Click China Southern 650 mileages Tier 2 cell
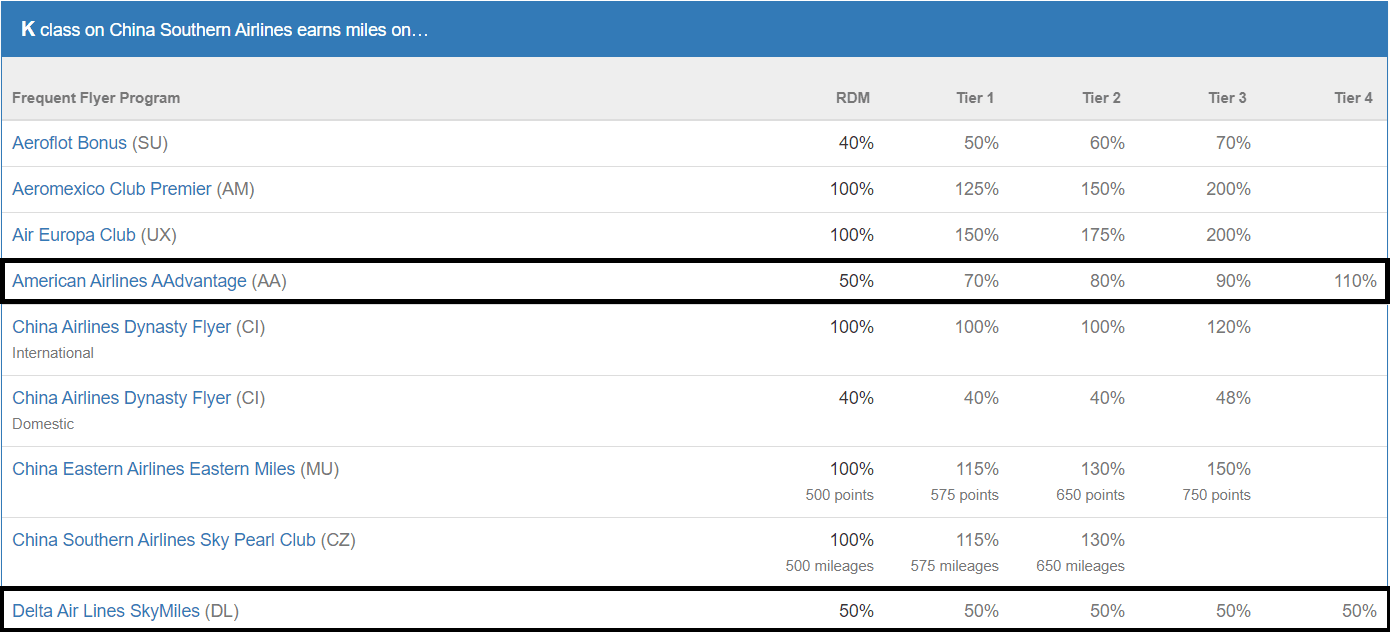The image size is (1390, 632). [1080, 566]
